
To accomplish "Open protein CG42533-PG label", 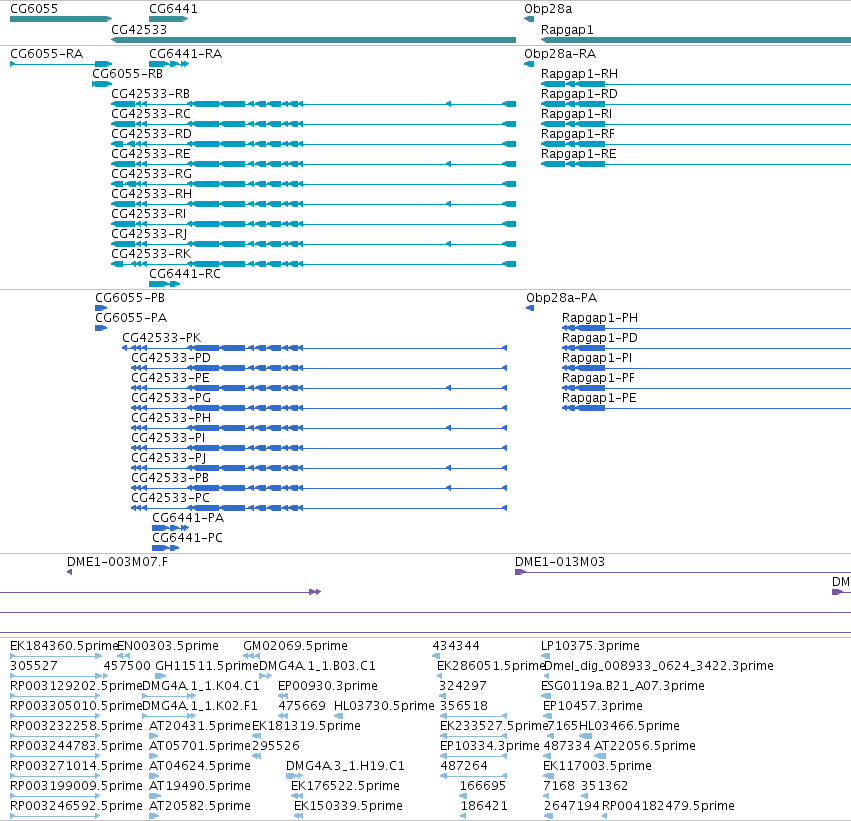I will pyautogui.click(x=171, y=398).
